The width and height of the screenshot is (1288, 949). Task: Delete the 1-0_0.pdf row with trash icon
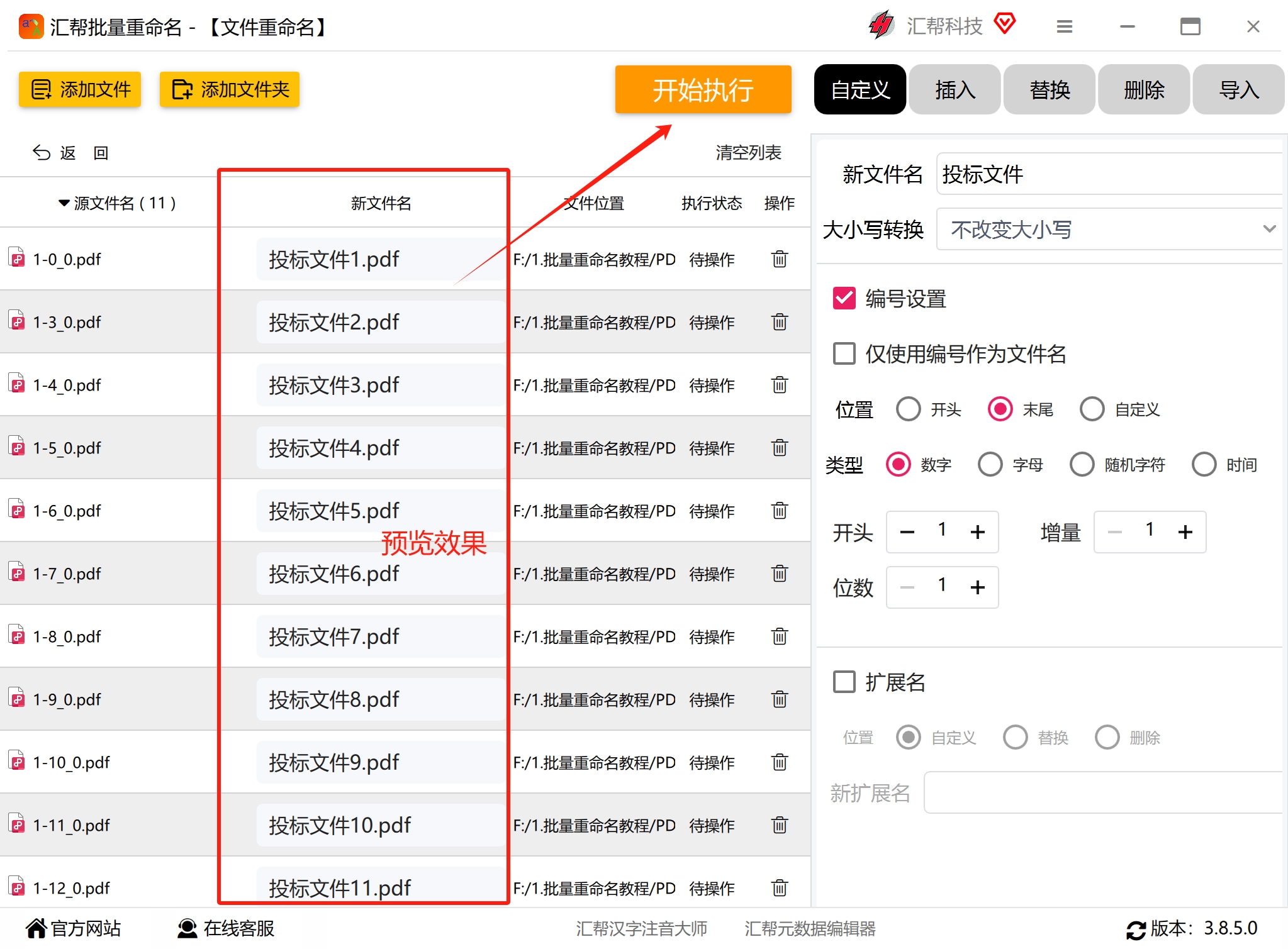(x=779, y=259)
